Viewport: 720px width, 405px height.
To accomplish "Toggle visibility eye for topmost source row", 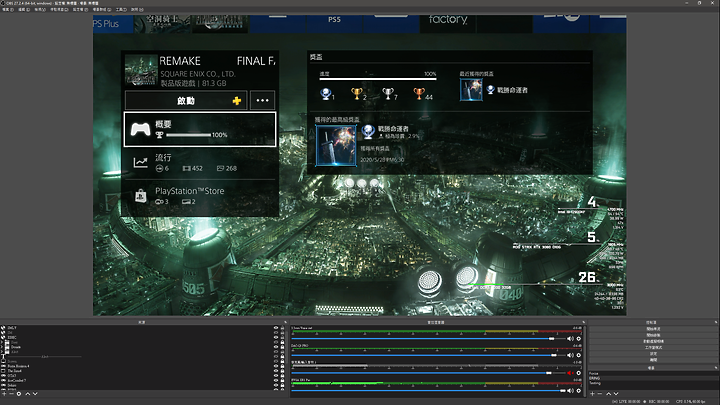I will pos(276,328).
